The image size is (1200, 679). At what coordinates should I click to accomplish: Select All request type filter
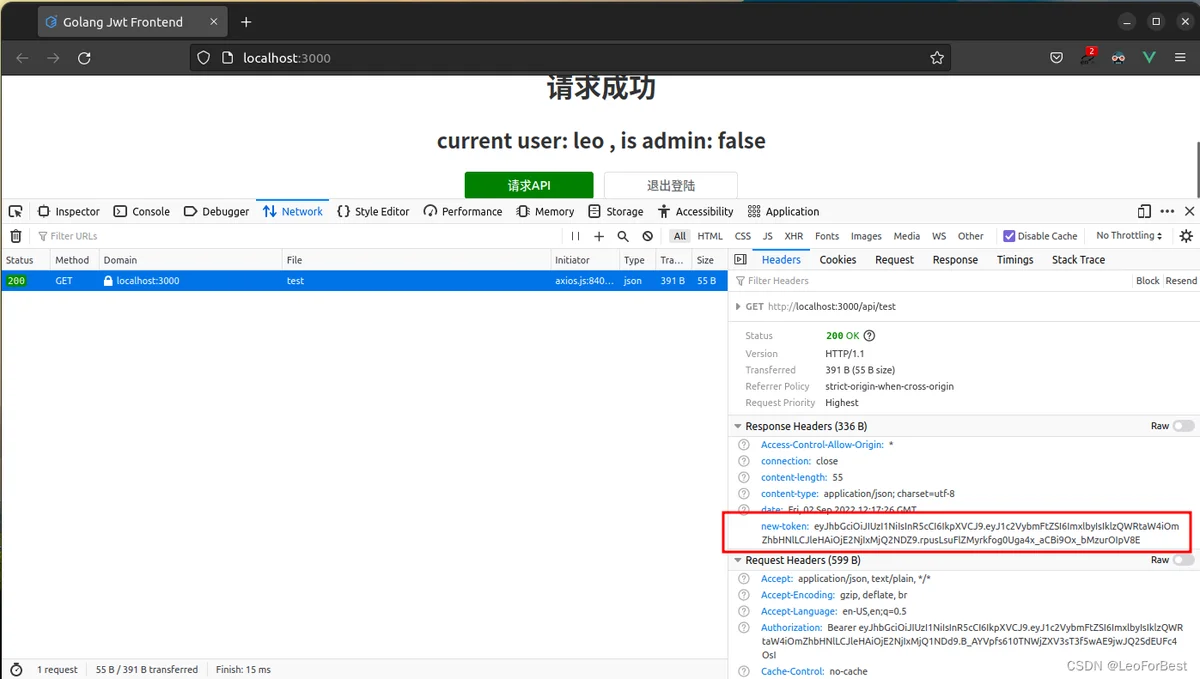[680, 236]
